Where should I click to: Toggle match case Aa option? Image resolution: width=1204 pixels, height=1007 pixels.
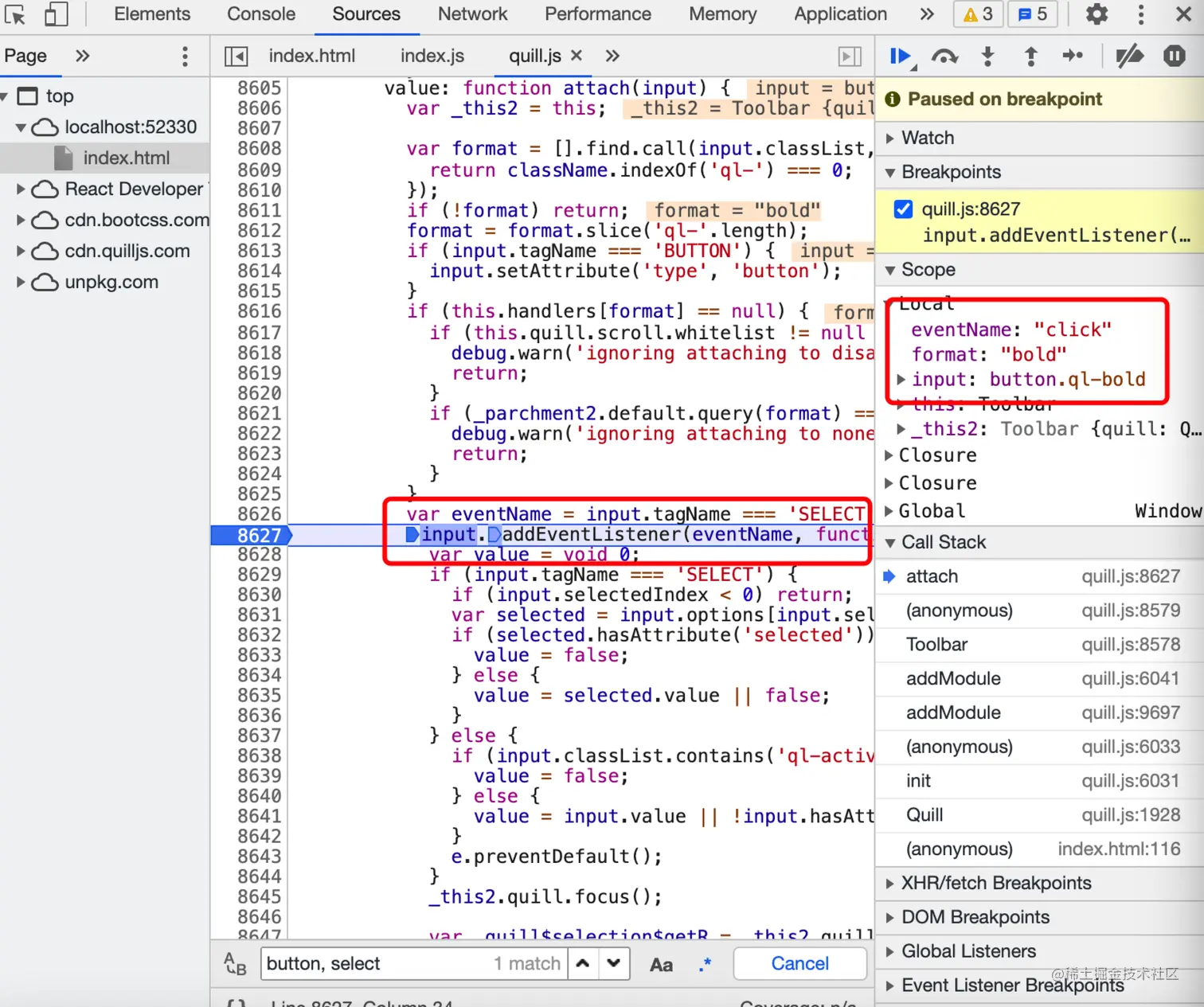[661, 965]
